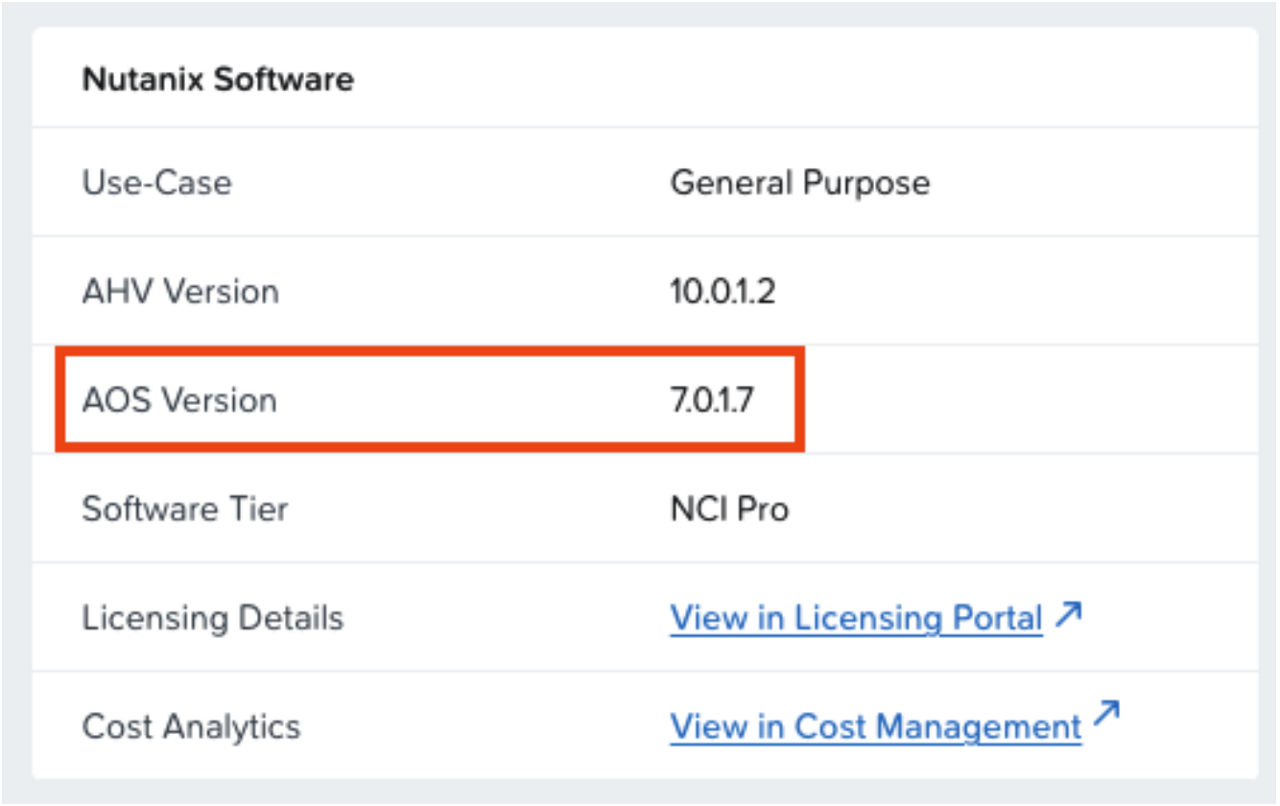Select the AOS Version row label
This screenshot has width=1280, height=806.
tap(180, 400)
